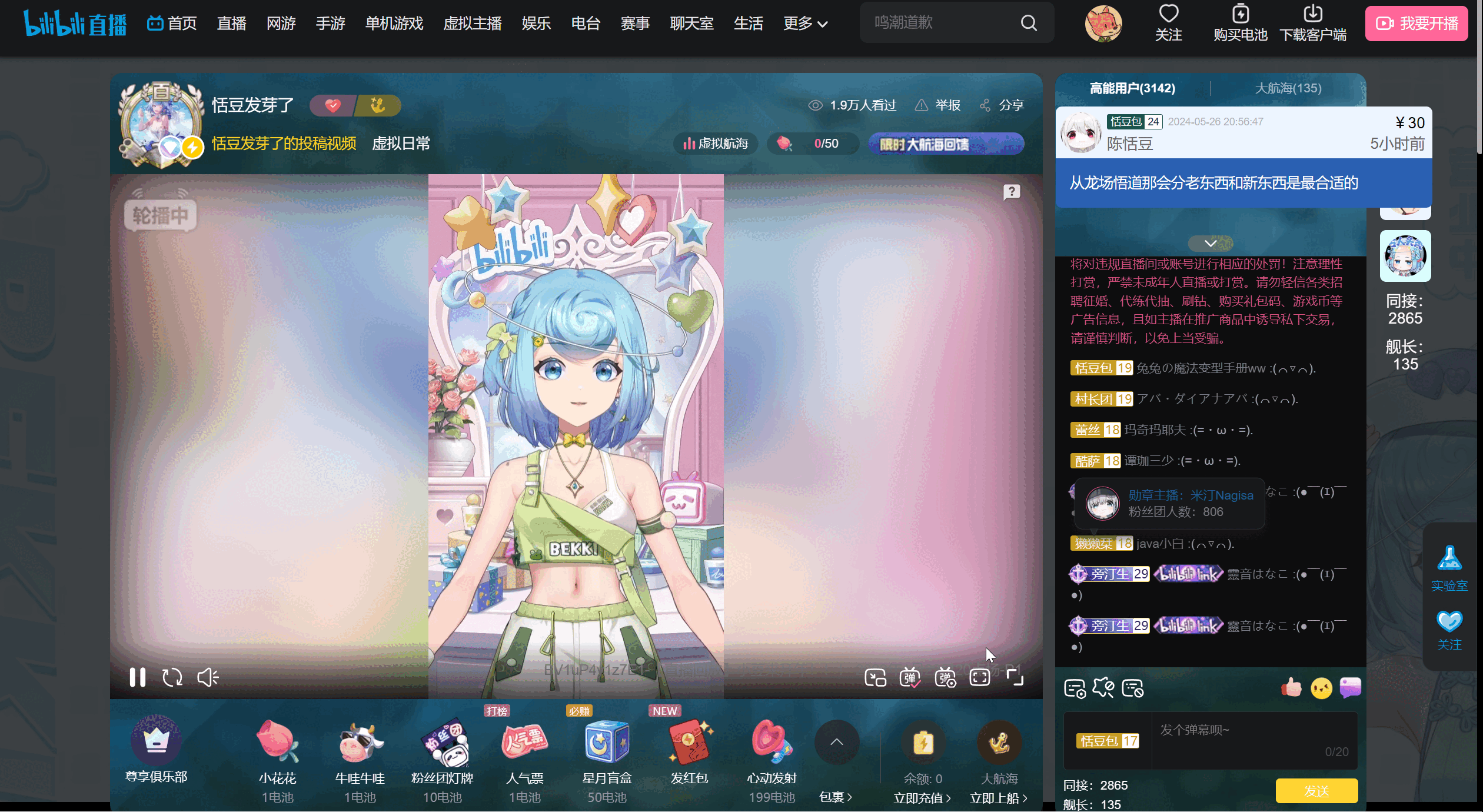
Task: Click the search magnifier icon
Action: click(1028, 23)
